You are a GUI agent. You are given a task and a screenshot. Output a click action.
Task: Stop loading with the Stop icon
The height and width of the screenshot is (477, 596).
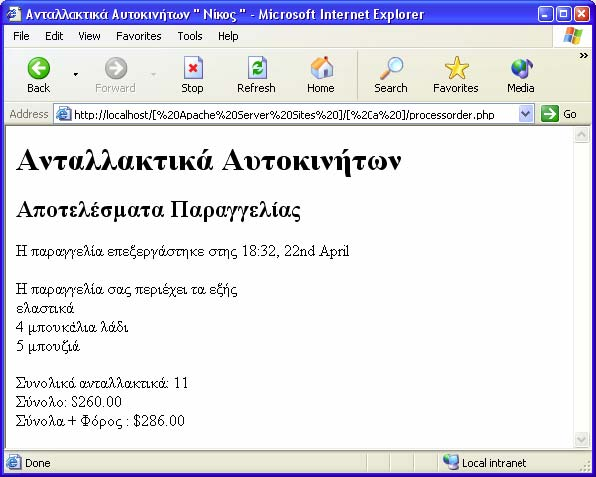(x=193, y=68)
